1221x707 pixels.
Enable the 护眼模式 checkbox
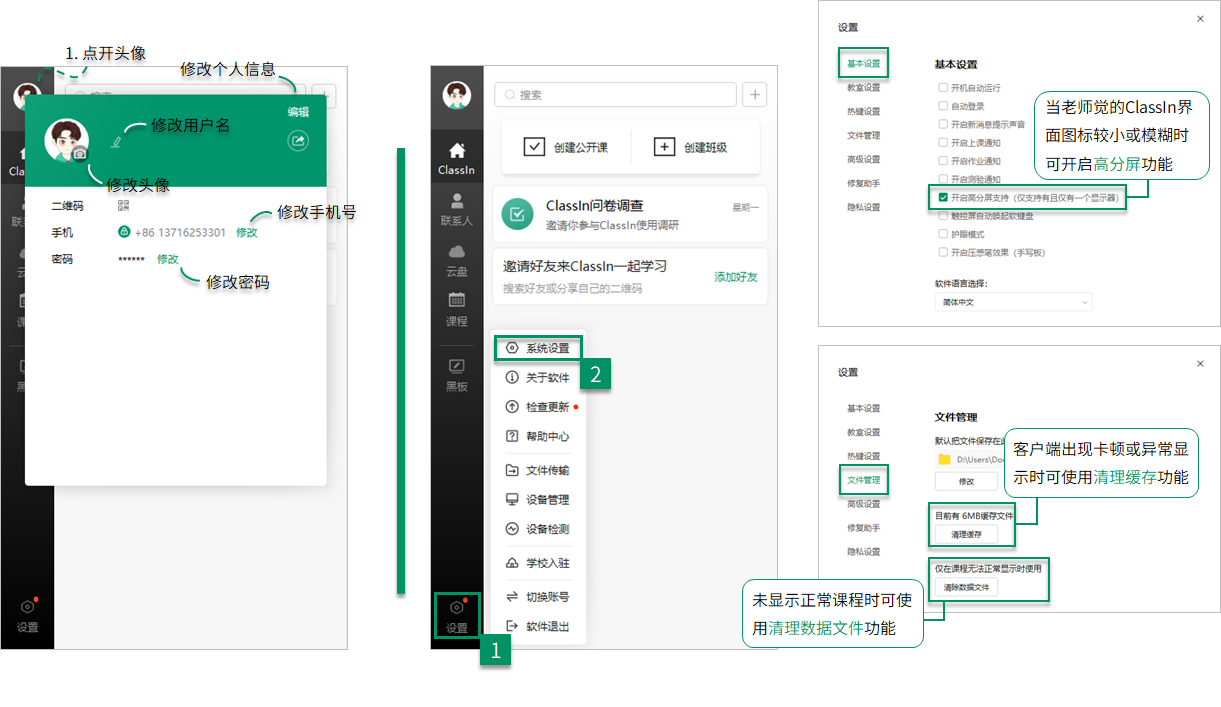[x=943, y=233]
